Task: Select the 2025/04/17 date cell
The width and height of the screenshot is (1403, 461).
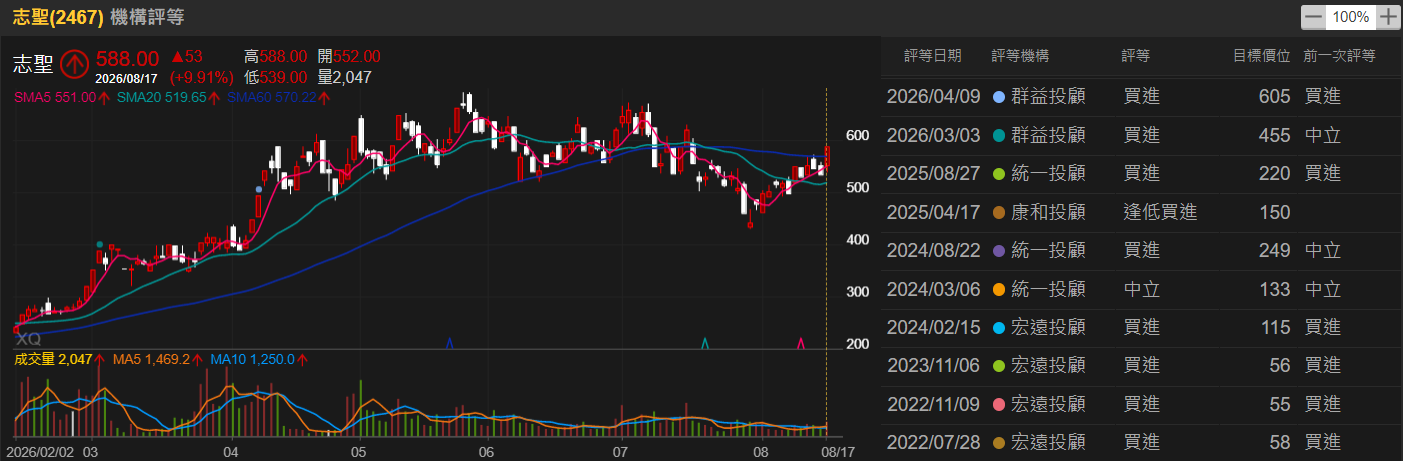Action: [934, 213]
